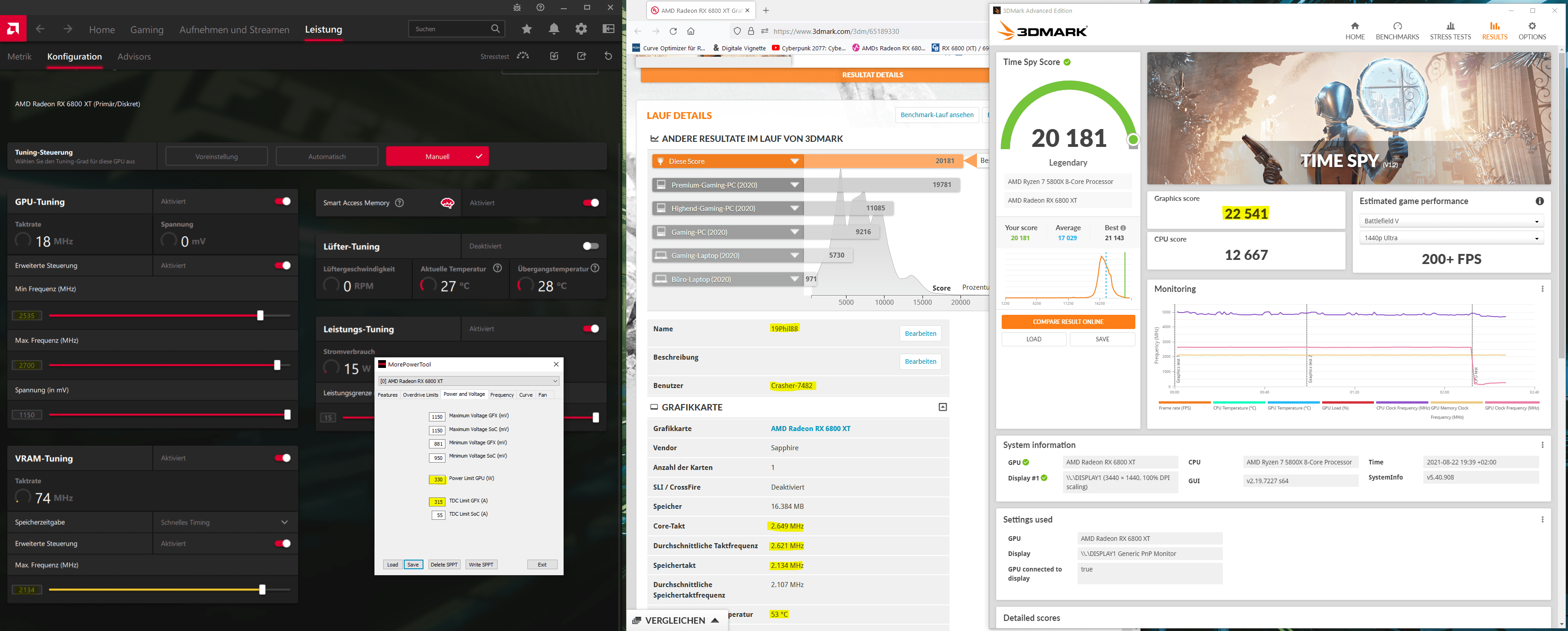Screen dimensions: 1568x631
Task: Open 1440p Ultra resolution dropdown
Action: [1451, 238]
